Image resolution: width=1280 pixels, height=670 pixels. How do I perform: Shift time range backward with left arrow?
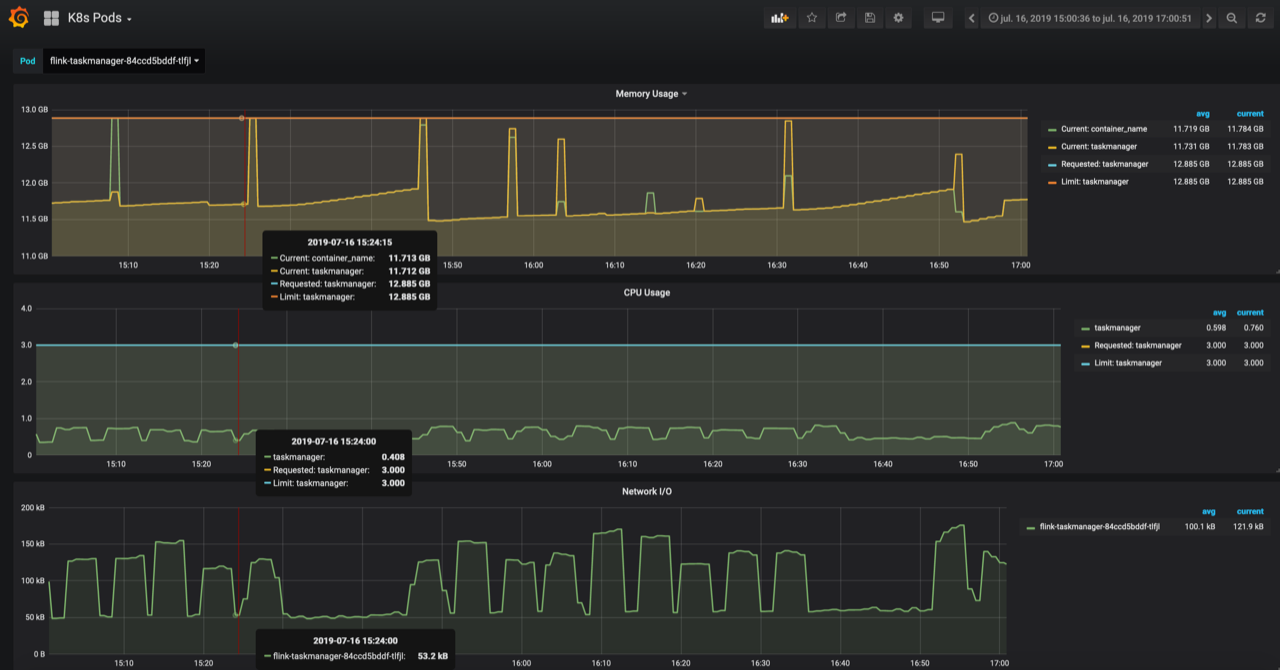pyautogui.click(x=971, y=18)
